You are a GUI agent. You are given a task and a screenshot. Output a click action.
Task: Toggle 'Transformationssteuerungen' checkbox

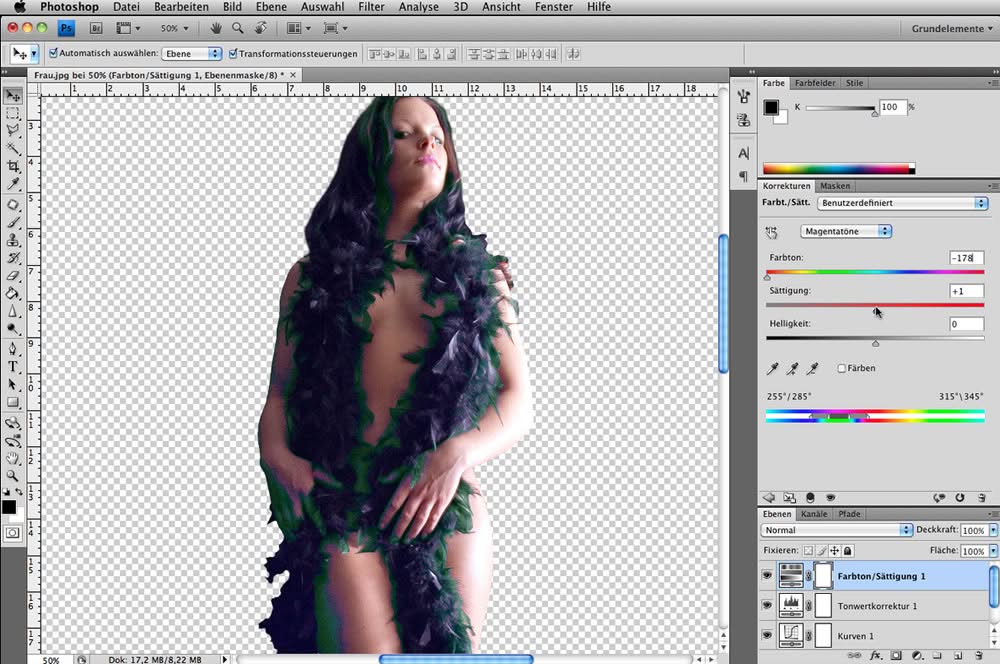pos(233,54)
